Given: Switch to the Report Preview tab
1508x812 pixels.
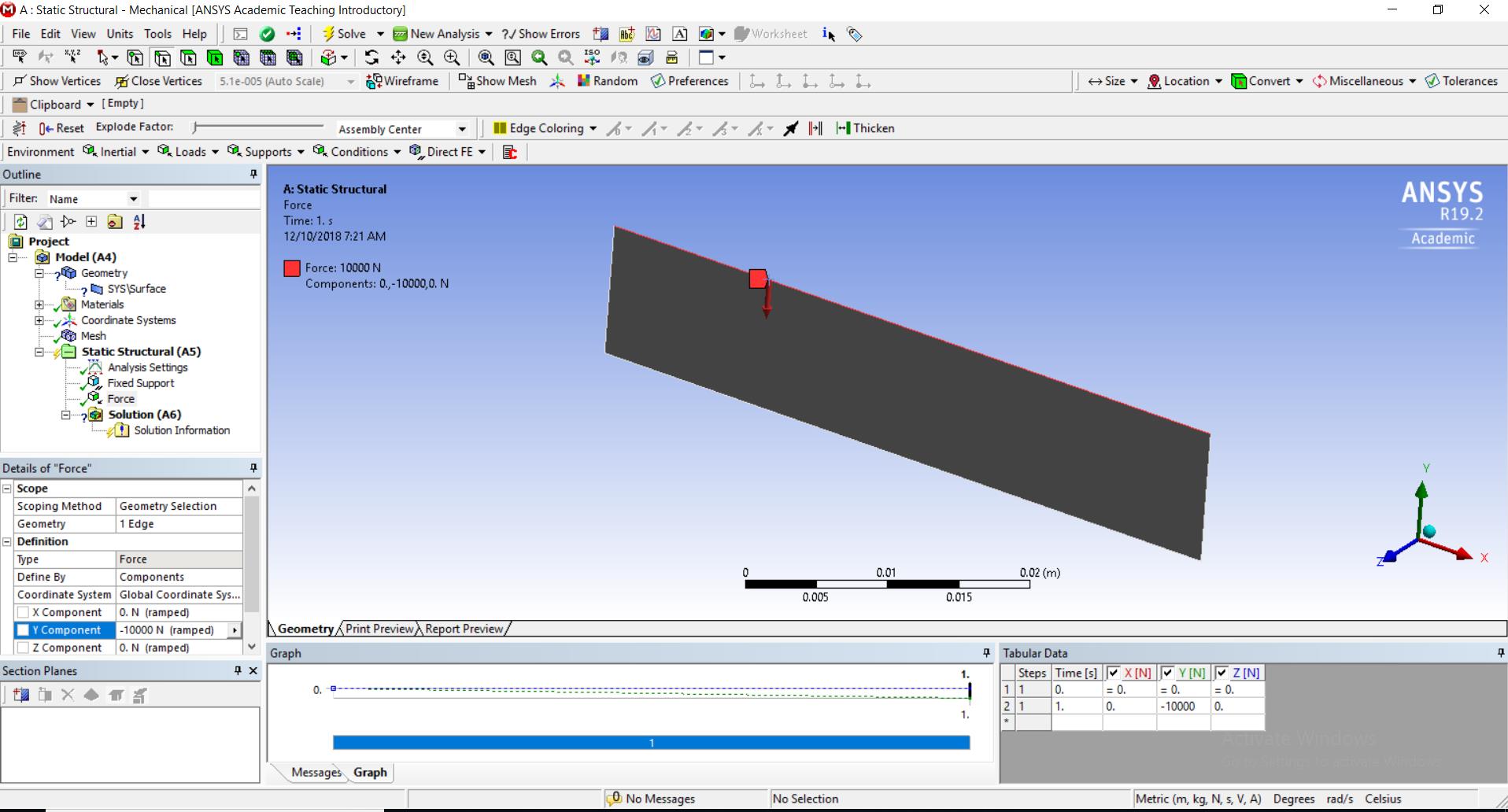Looking at the screenshot, I should [464, 629].
